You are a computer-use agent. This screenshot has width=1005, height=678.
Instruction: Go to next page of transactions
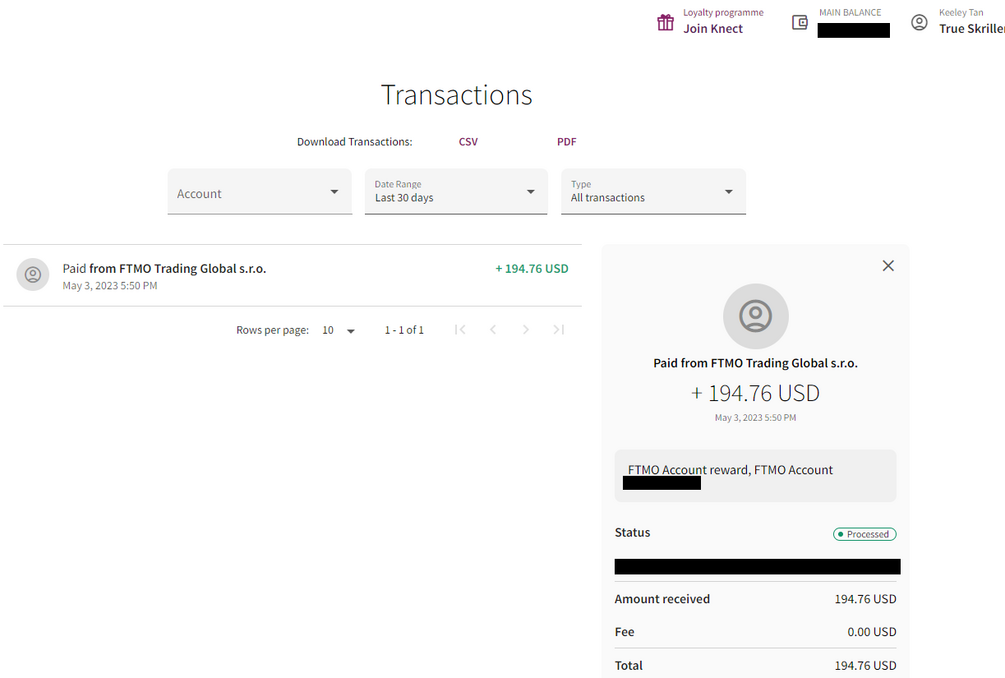[x=526, y=329]
